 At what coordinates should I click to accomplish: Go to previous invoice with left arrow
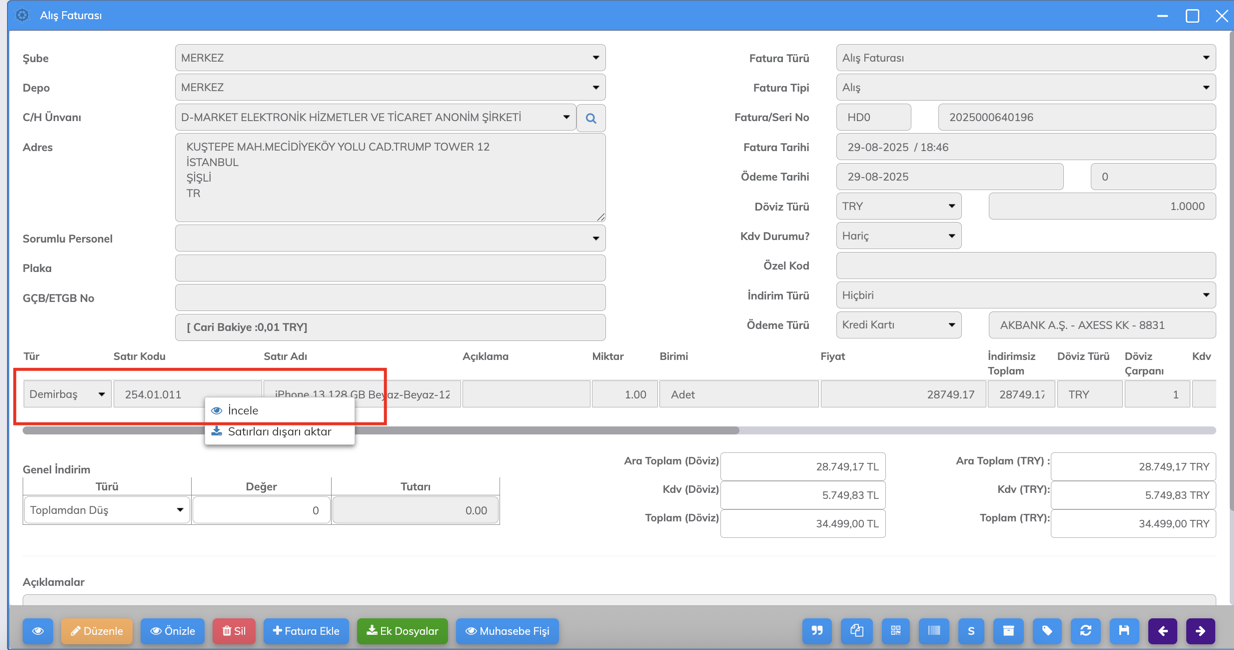coord(1163,631)
